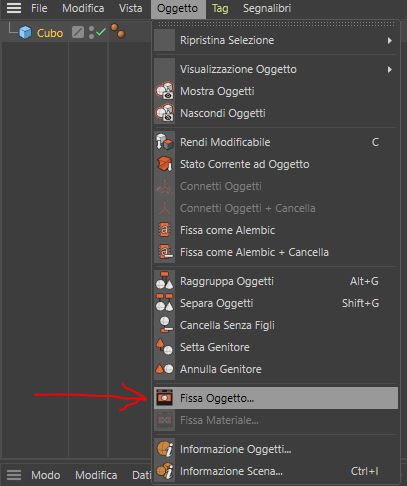Screen dimensions: 407x486
Task: Toggle the green checkmark enabling Cubo
Action: pos(101,32)
